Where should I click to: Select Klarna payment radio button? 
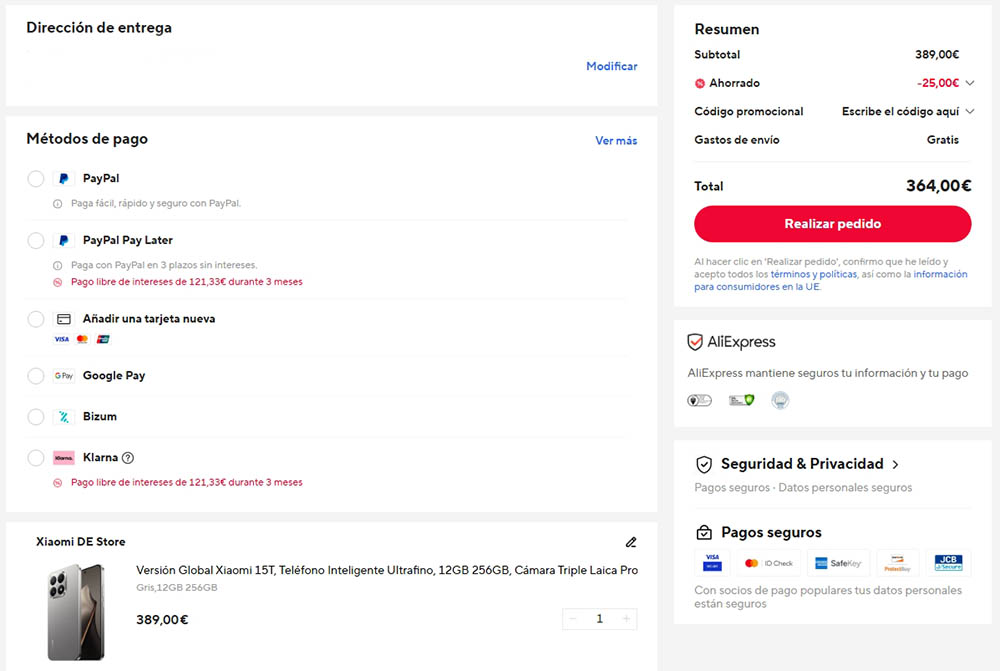pos(36,458)
